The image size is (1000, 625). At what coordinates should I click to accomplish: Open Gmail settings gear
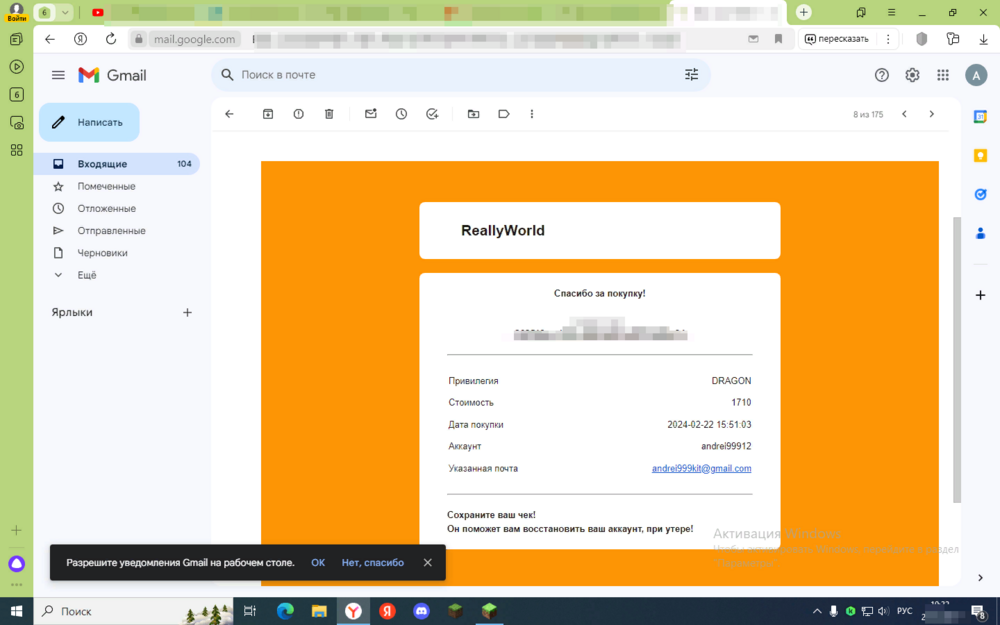pos(912,75)
